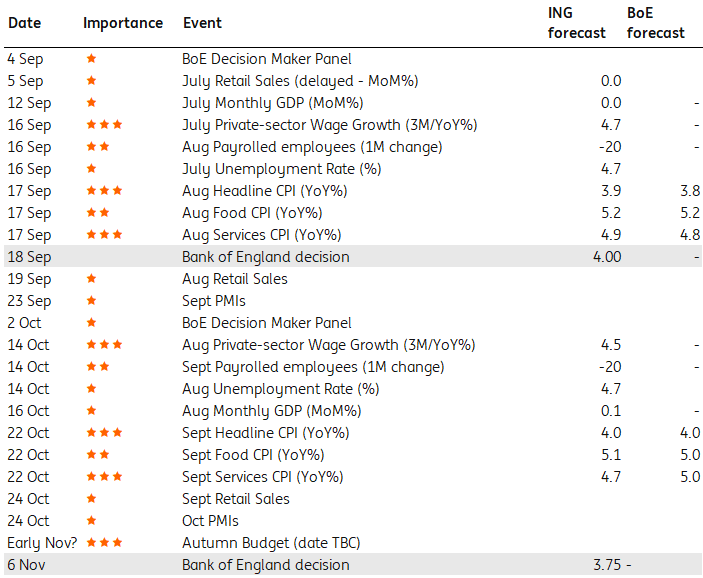Click the BoE forecast column header
The image size is (703, 578).
click(656, 23)
